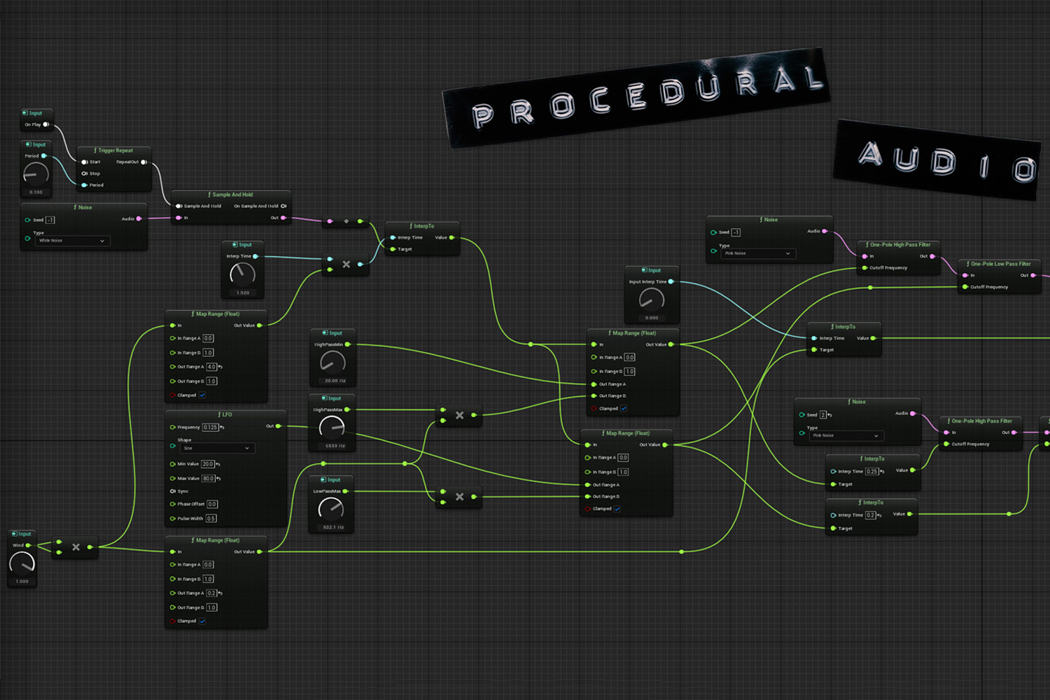
Task: Open the White Noise Type dropdown
Action: point(72,240)
